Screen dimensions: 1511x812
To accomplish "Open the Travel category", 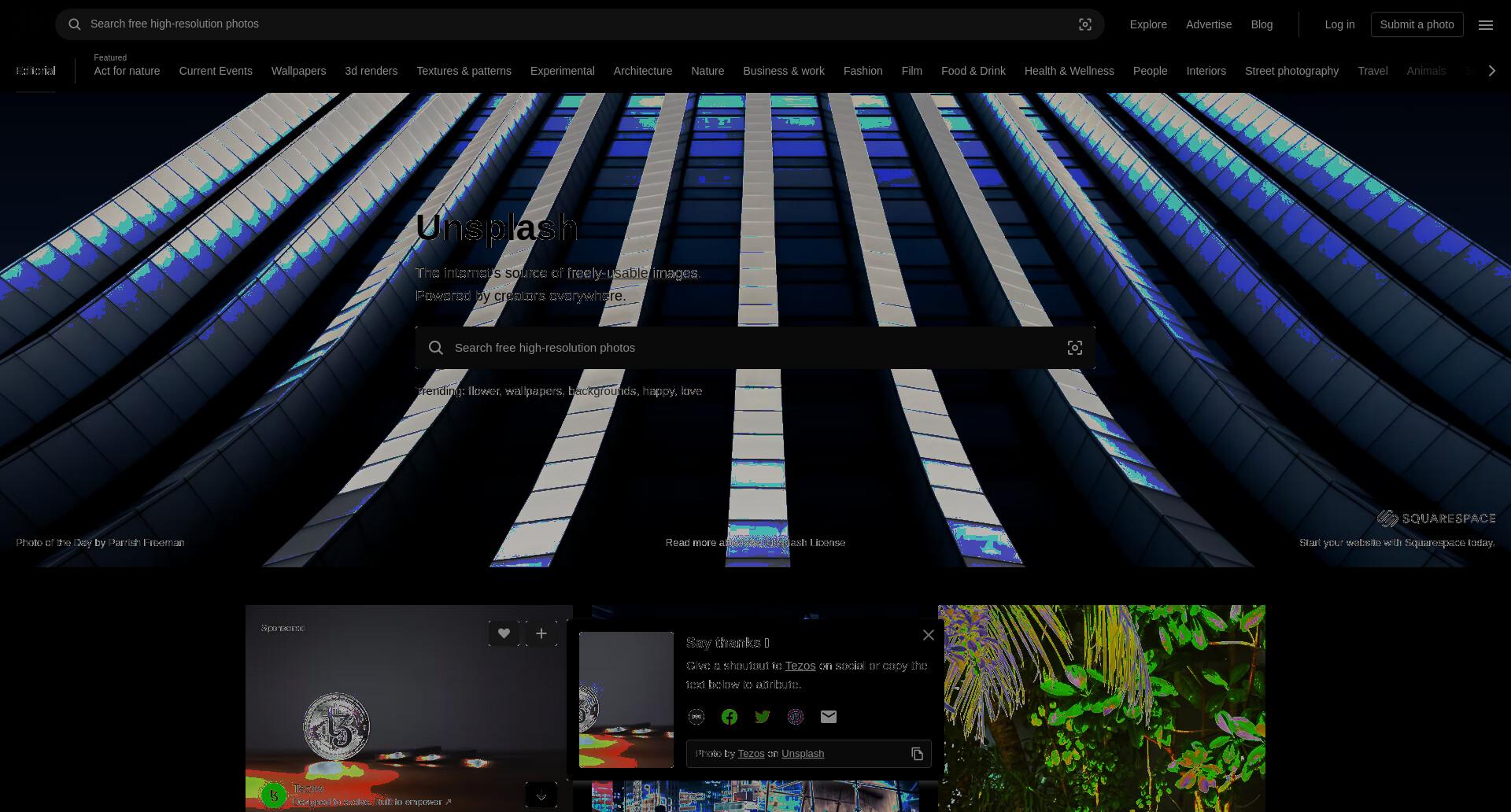I will click(1372, 71).
